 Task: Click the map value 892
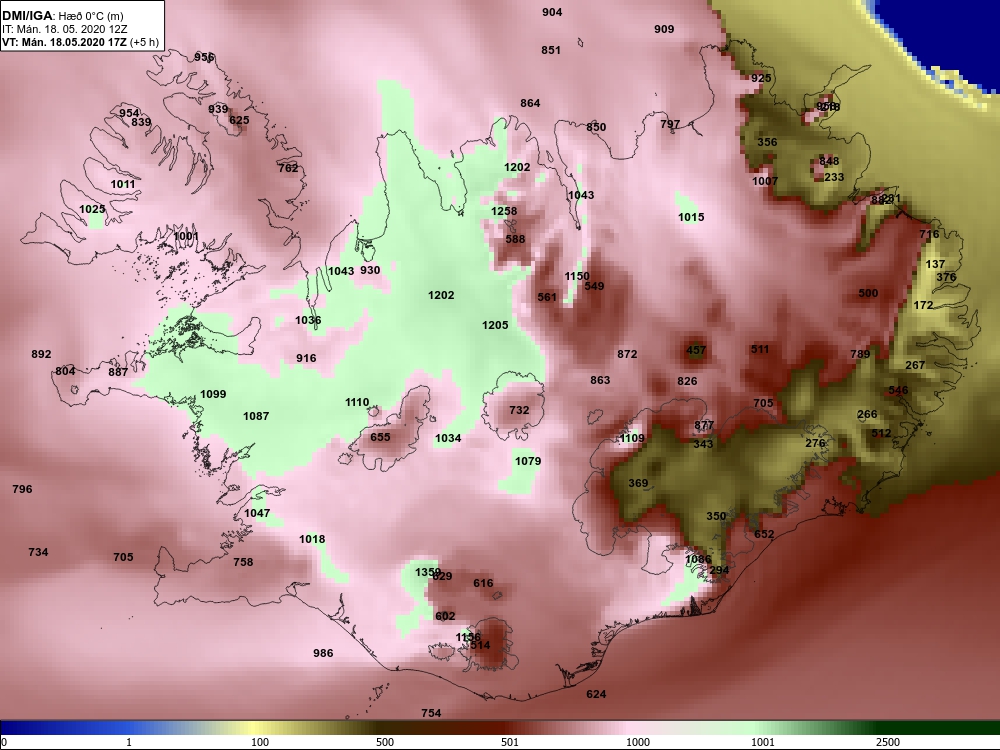pyautogui.click(x=41, y=354)
